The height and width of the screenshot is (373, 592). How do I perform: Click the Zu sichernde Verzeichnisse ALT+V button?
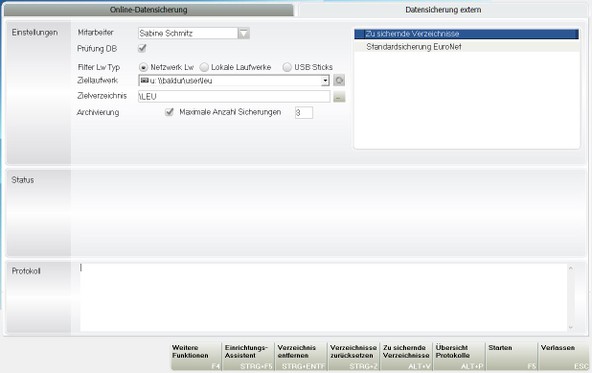coord(407,356)
